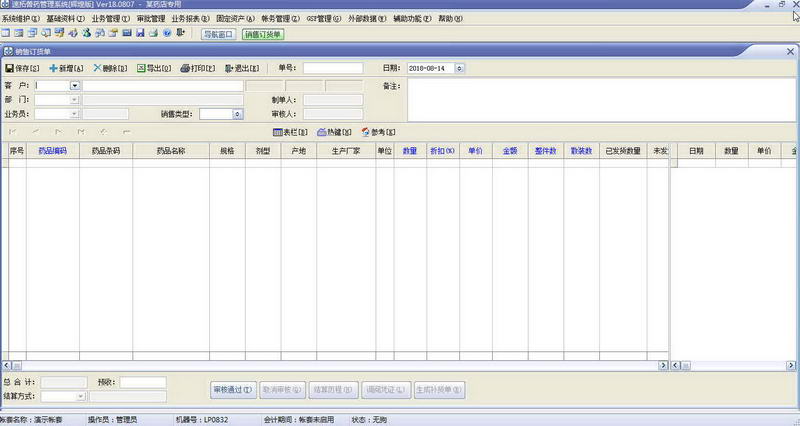Screen dimensions: 800x426
Task: Open the 客户 dropdown arrow
Action: pos(75,86)
